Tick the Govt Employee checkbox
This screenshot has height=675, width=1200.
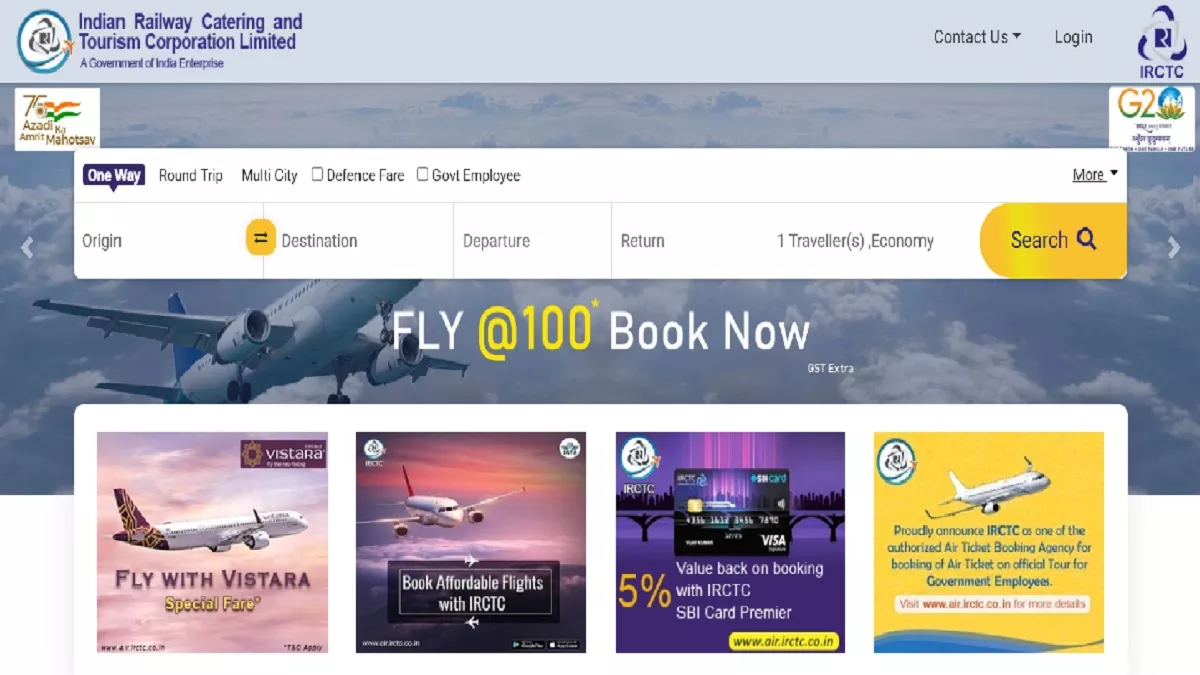(422, 174)
